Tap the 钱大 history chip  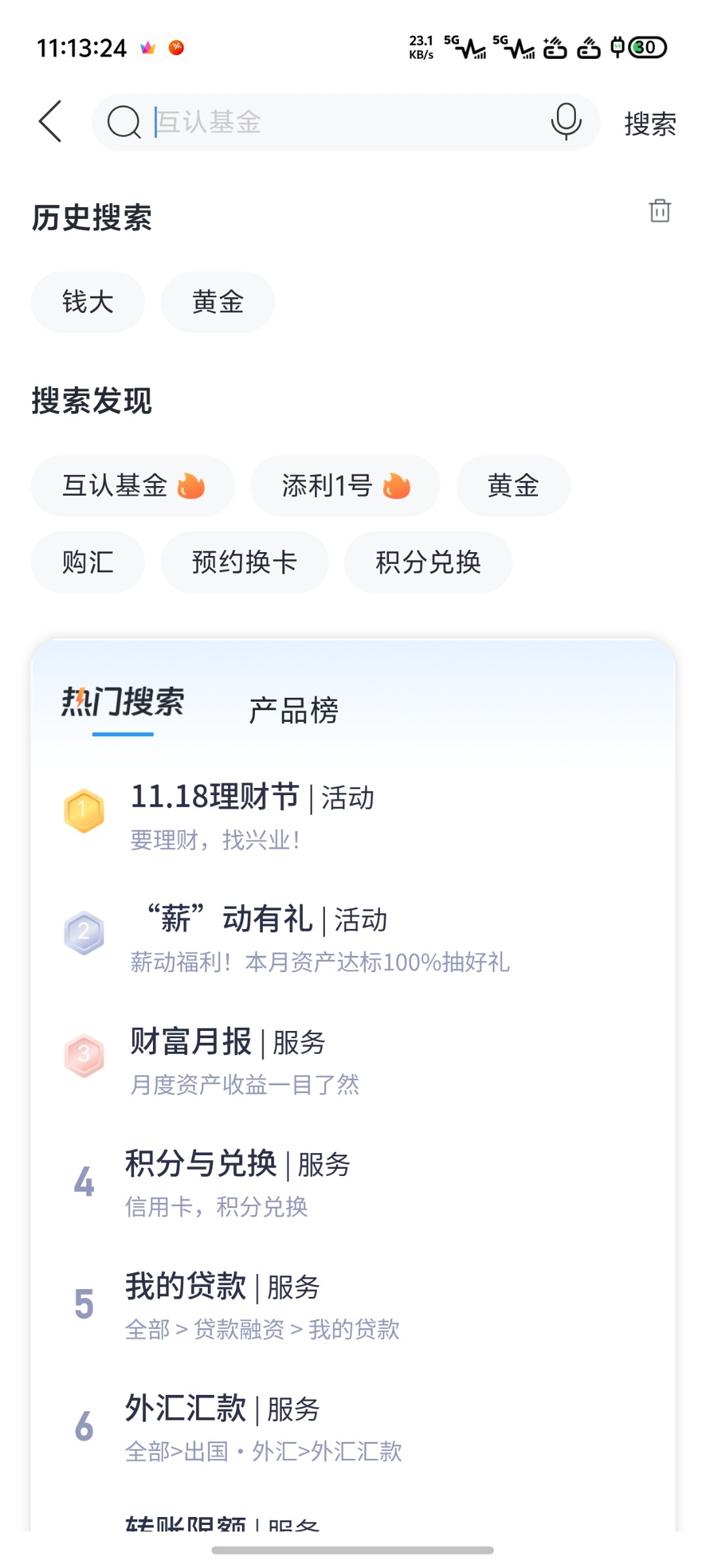88,302
